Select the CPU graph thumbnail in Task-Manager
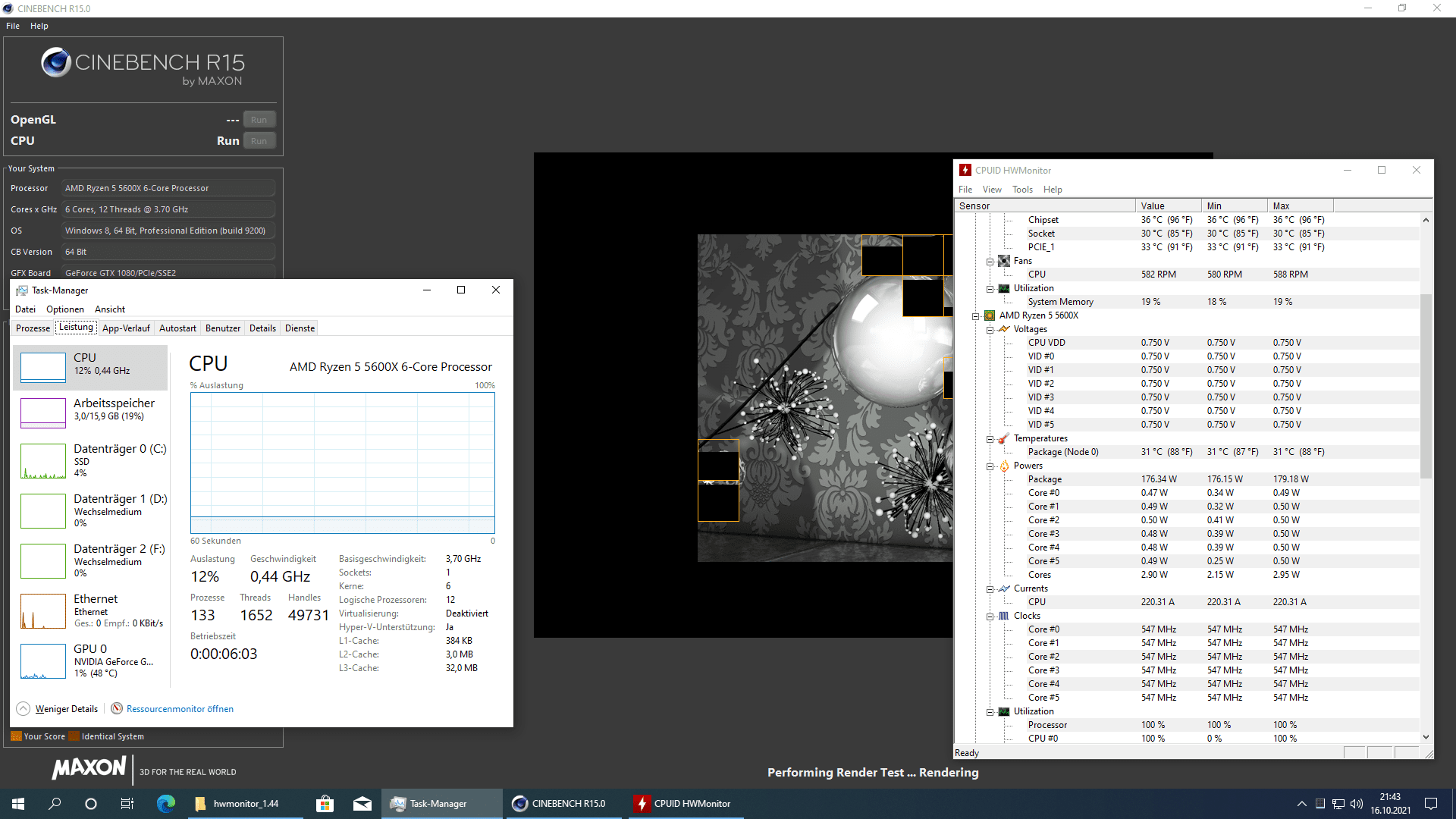 [43, 368]
